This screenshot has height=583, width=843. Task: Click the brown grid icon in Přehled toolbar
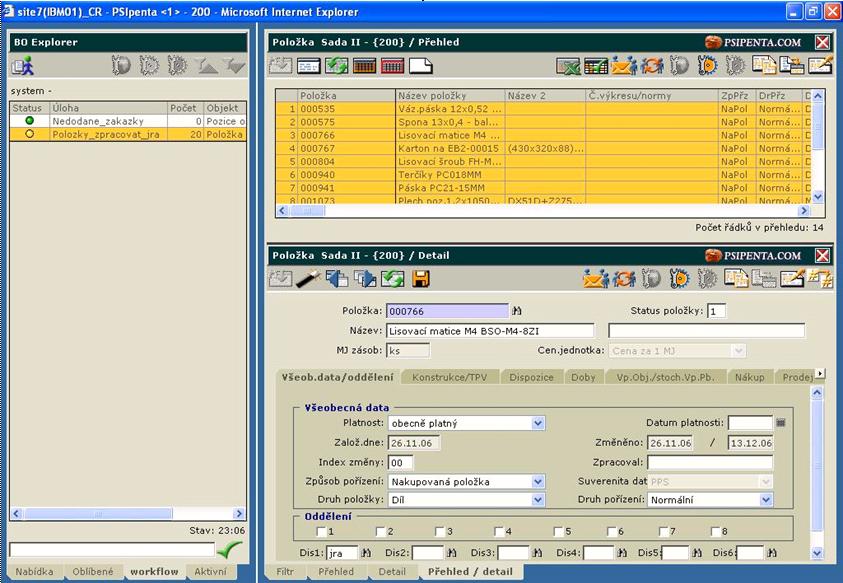364,66
